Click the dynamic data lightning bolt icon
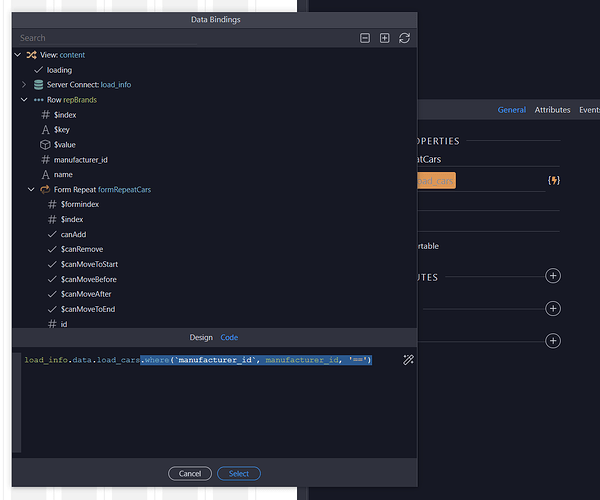 point(553,180)
